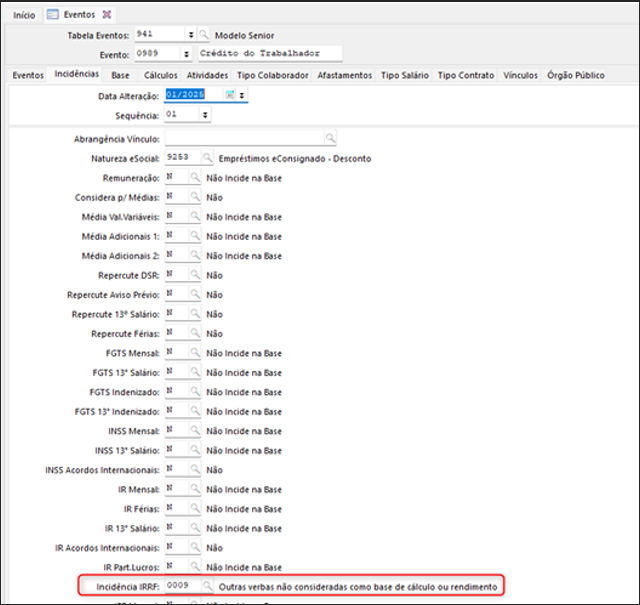Click Natureza eSocial field showing 9253
This screenshot has width=640, height=605.
pyautogui.click(x=183, y=157)
